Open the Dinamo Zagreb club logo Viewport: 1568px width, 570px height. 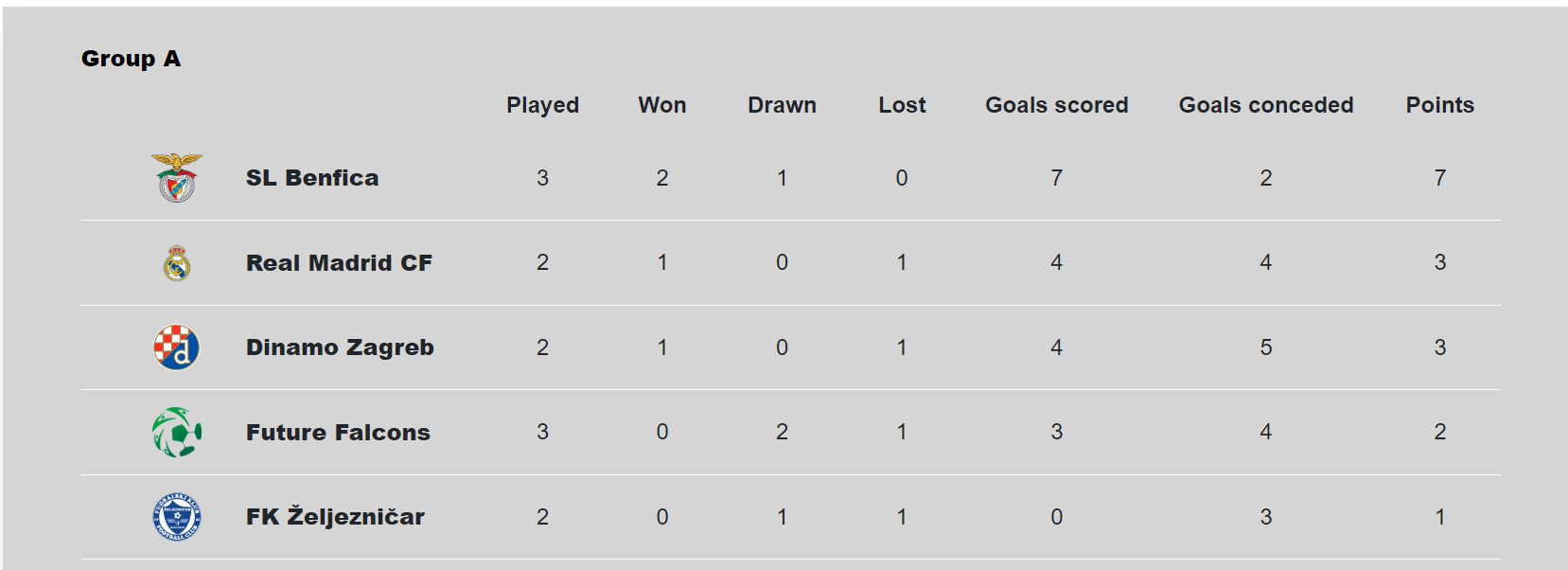tap(177, 347)
